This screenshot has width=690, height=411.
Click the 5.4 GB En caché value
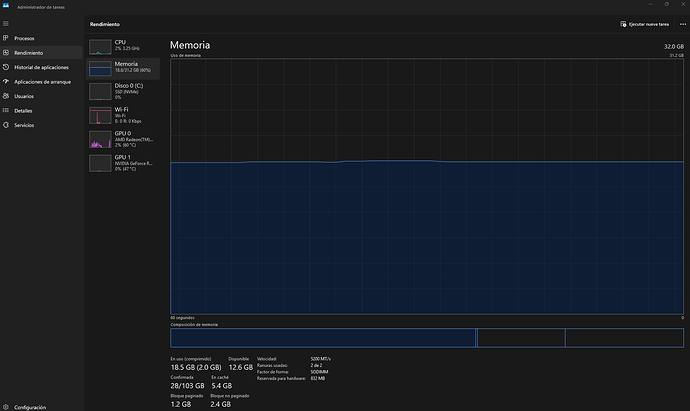(221, 385)
